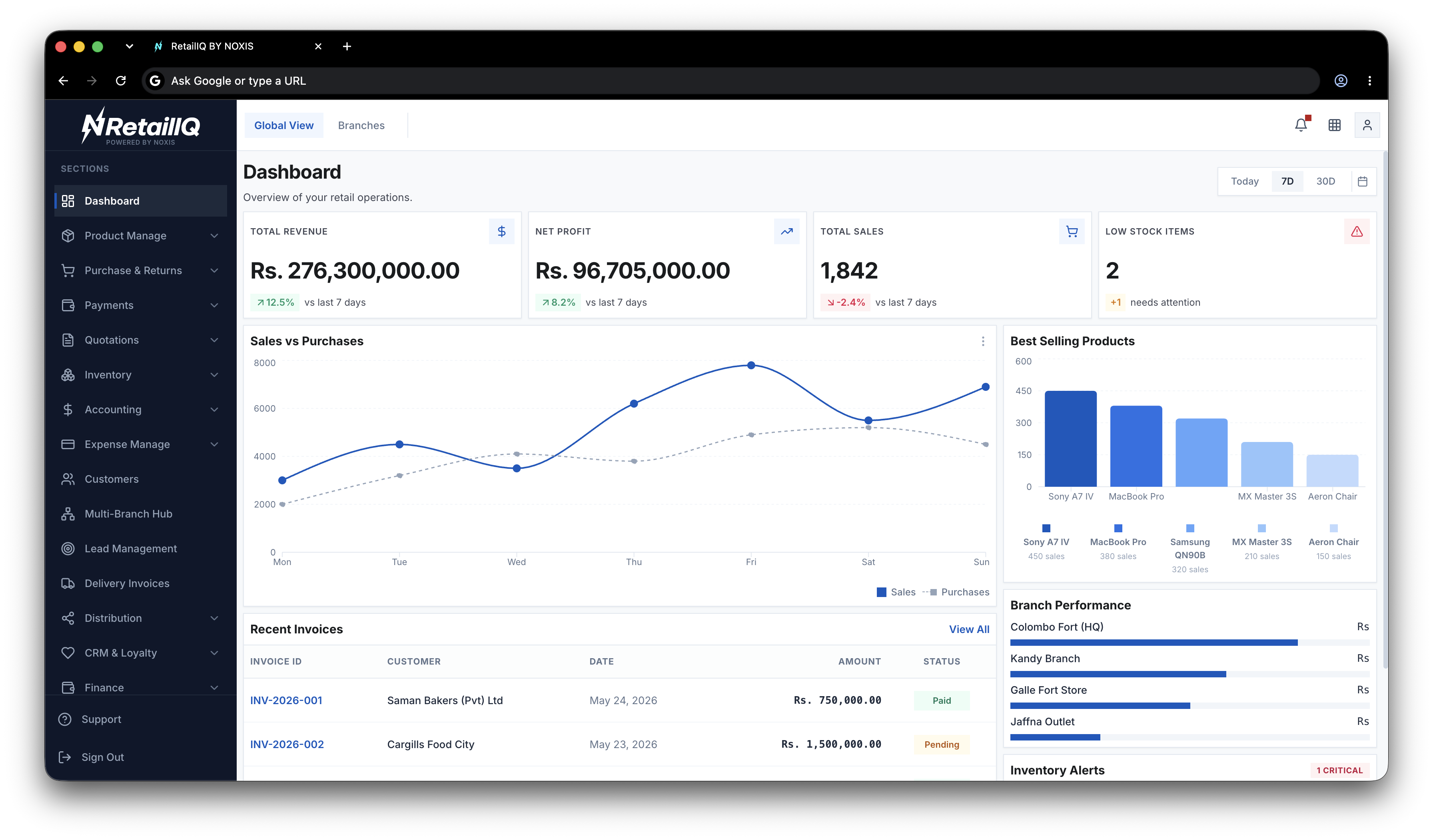Screen dimensions: 1433x840
Task: Click the Sony A7 IV bar in chart
Action: point(1071,439)
